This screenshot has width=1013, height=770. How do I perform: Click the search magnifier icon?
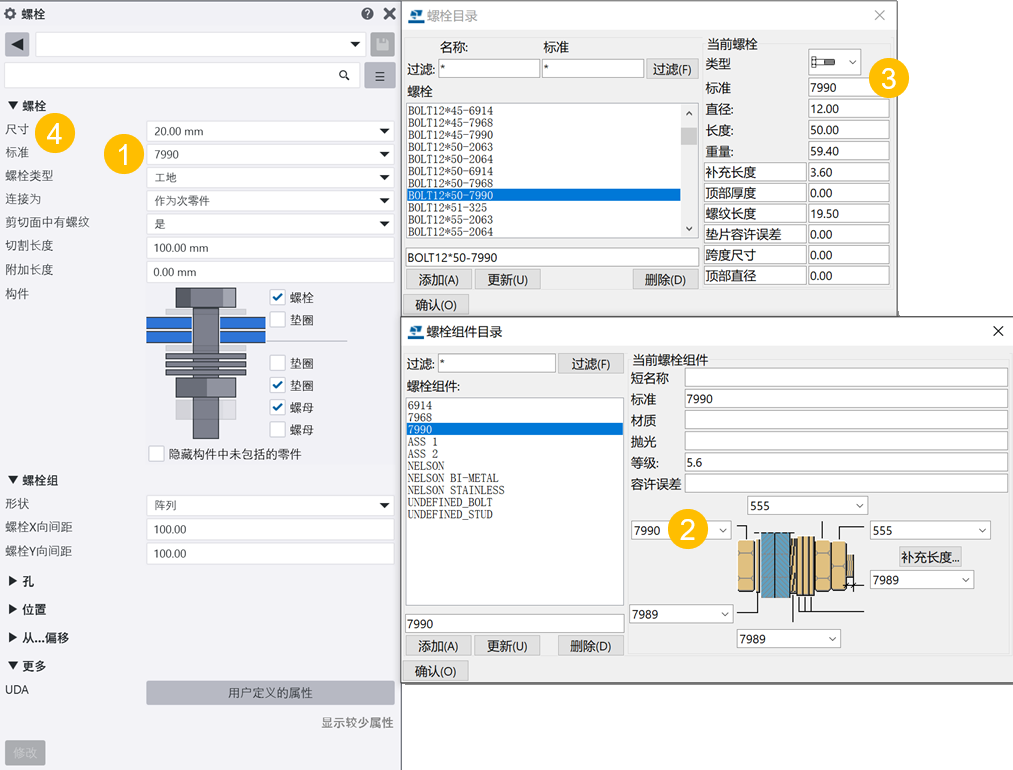[344, 75]
